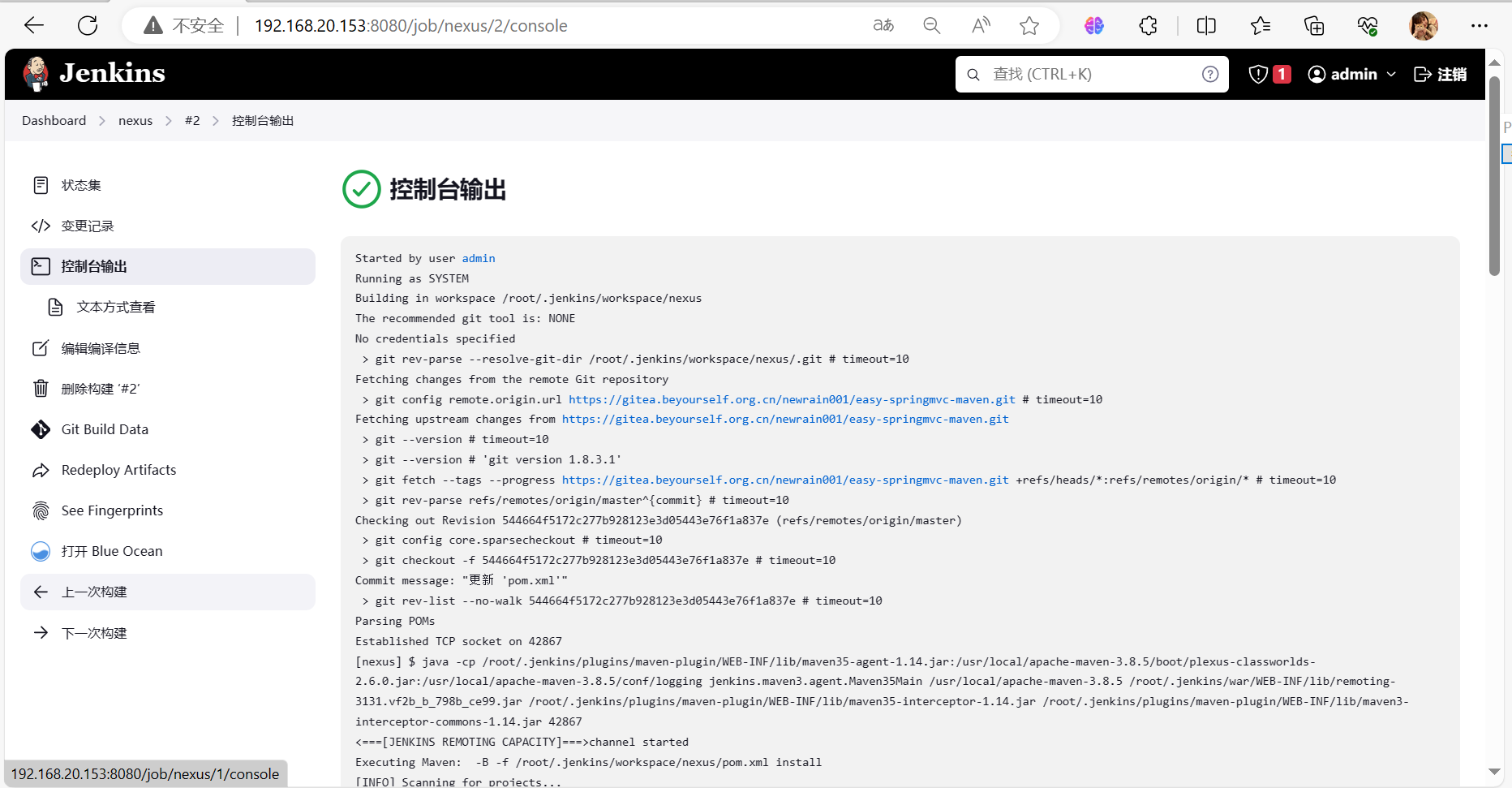Go to 上一次构建 previous build
Viewport: 1512px width, 788px height.
point(168,592)
